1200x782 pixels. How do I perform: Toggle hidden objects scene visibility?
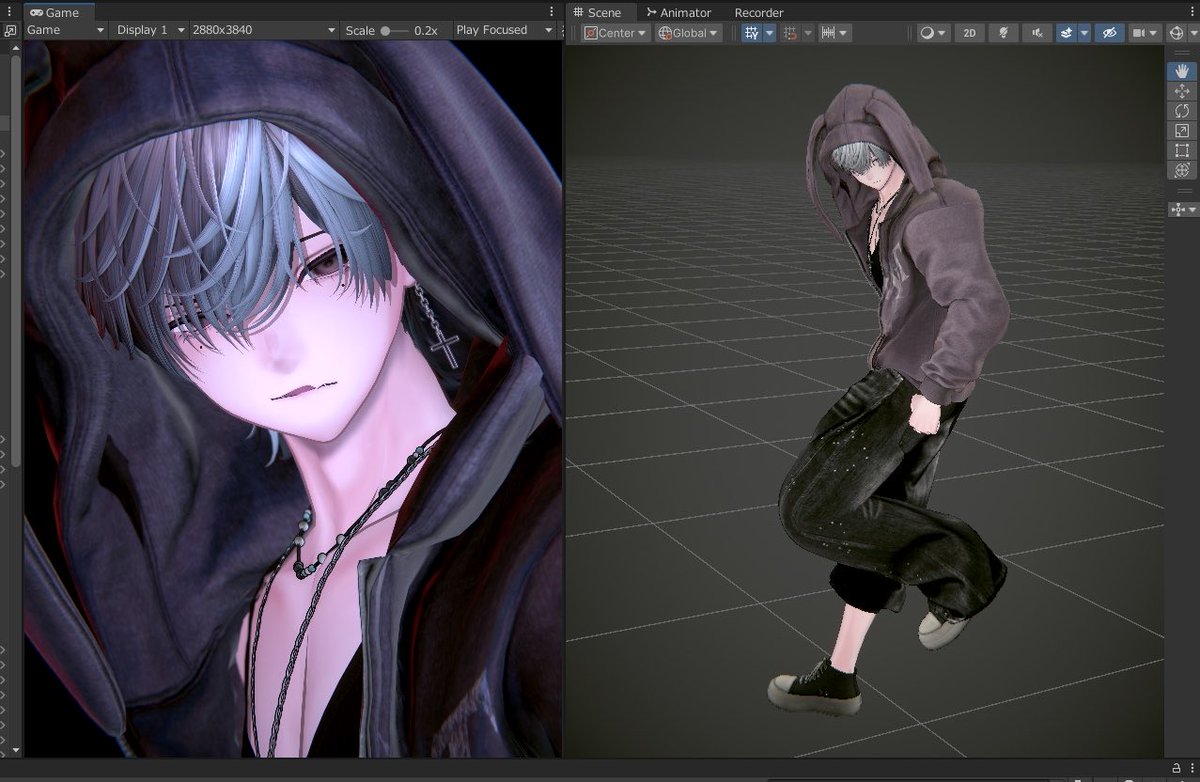1108,33
